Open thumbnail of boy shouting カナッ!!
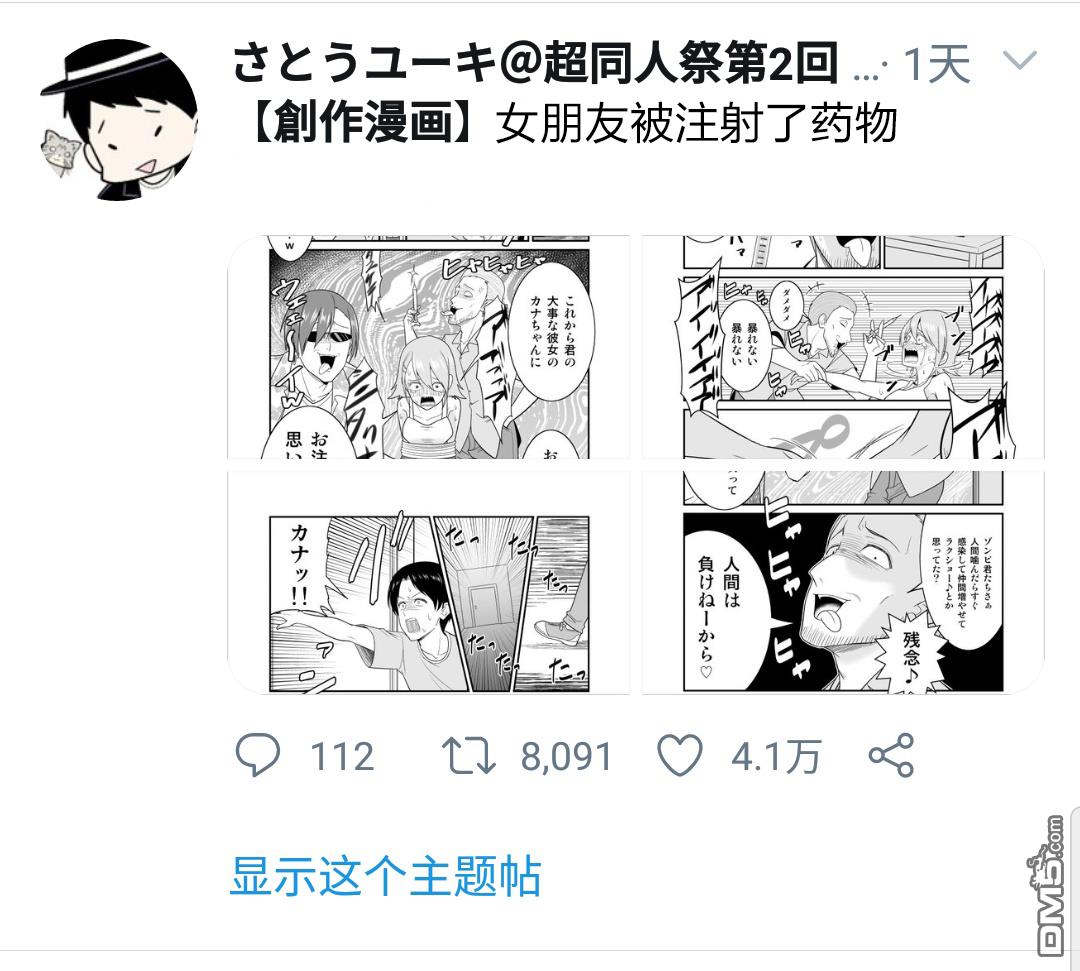1080x971 pixels. (428, 582)
